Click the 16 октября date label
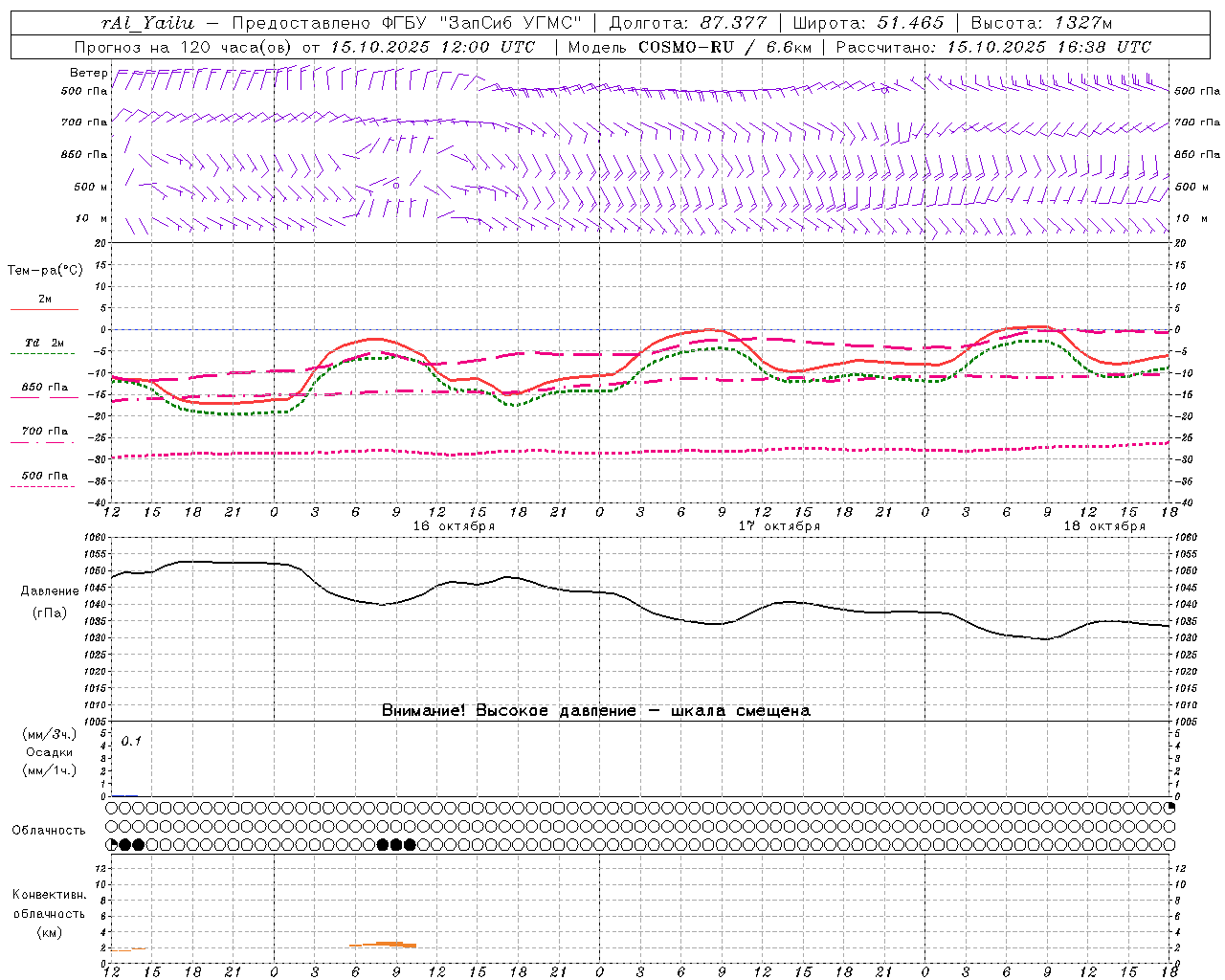The width and height of the screenshot is (1225, 980). click(454, 526)
